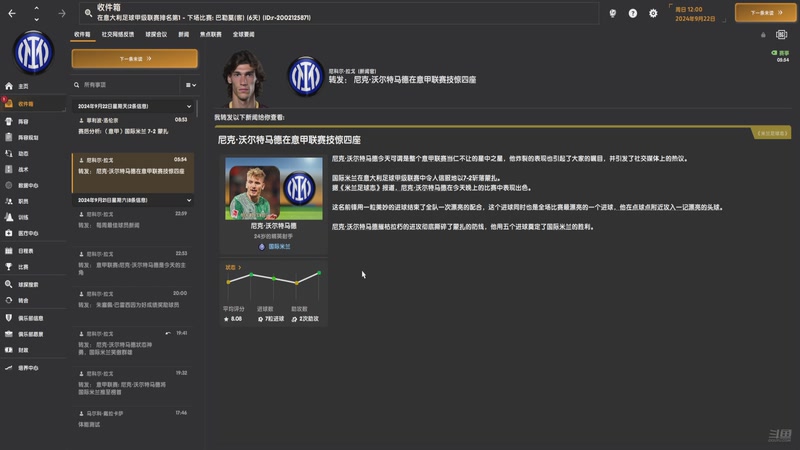800x450 pixels.
Task: Open the 比赛 competitions trophy icon
Action: pyautogui.click(x=9, y=266)
